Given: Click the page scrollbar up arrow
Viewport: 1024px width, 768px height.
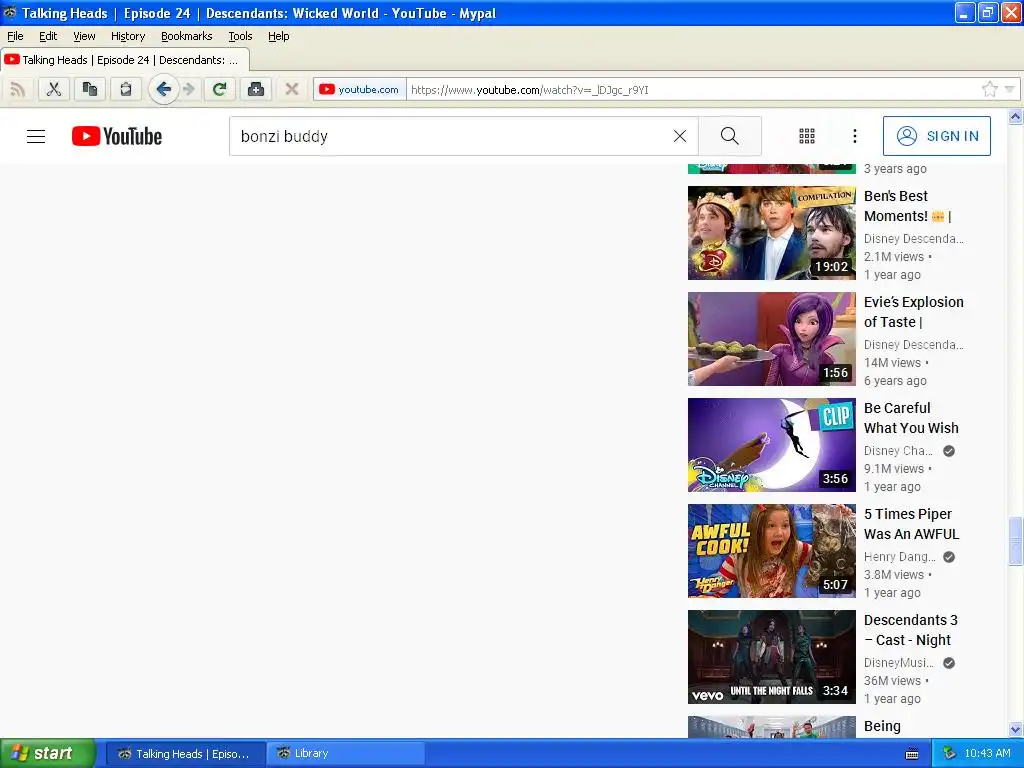Looking at the screenshot, I should [x=1016, y=117].
